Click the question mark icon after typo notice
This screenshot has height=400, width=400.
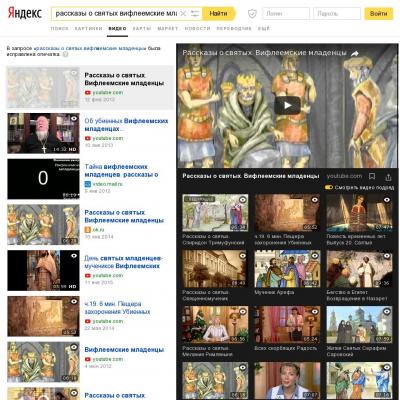point(66,54)
